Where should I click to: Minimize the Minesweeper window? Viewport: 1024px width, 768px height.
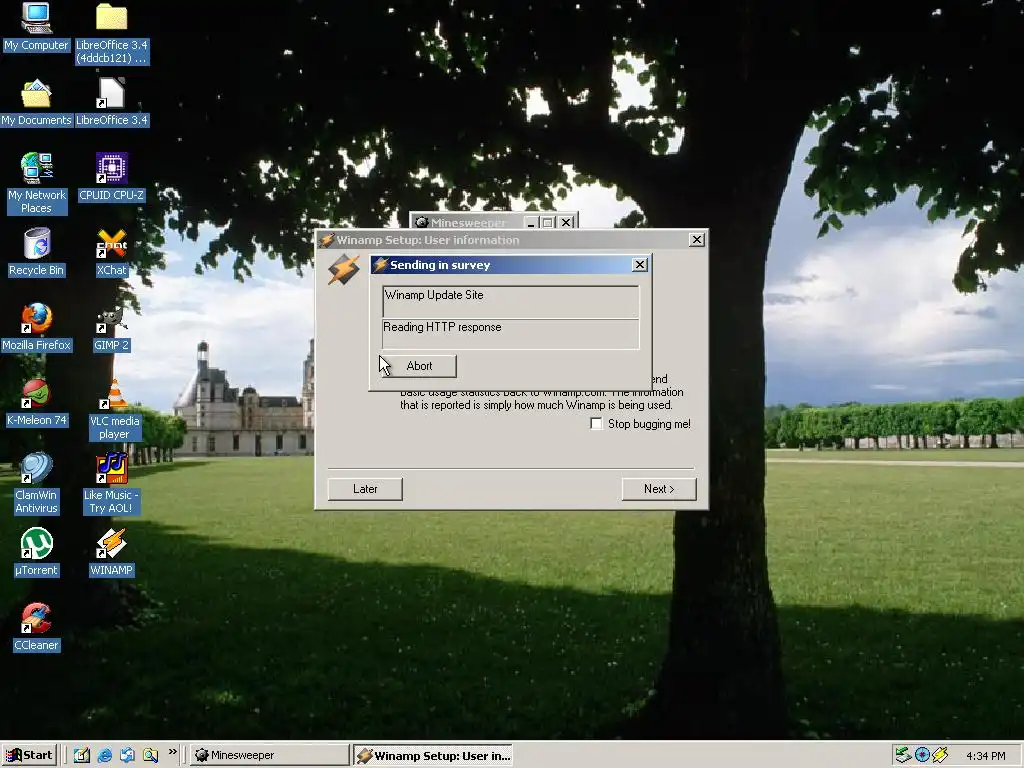click(x=531, y=222)
